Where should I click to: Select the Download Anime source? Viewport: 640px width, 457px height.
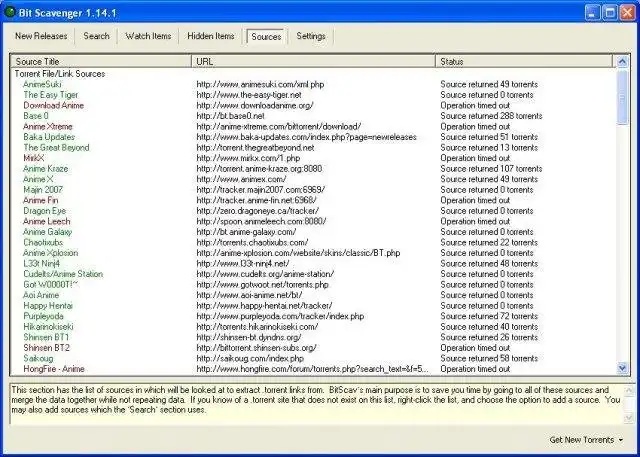tap(53, 105)
